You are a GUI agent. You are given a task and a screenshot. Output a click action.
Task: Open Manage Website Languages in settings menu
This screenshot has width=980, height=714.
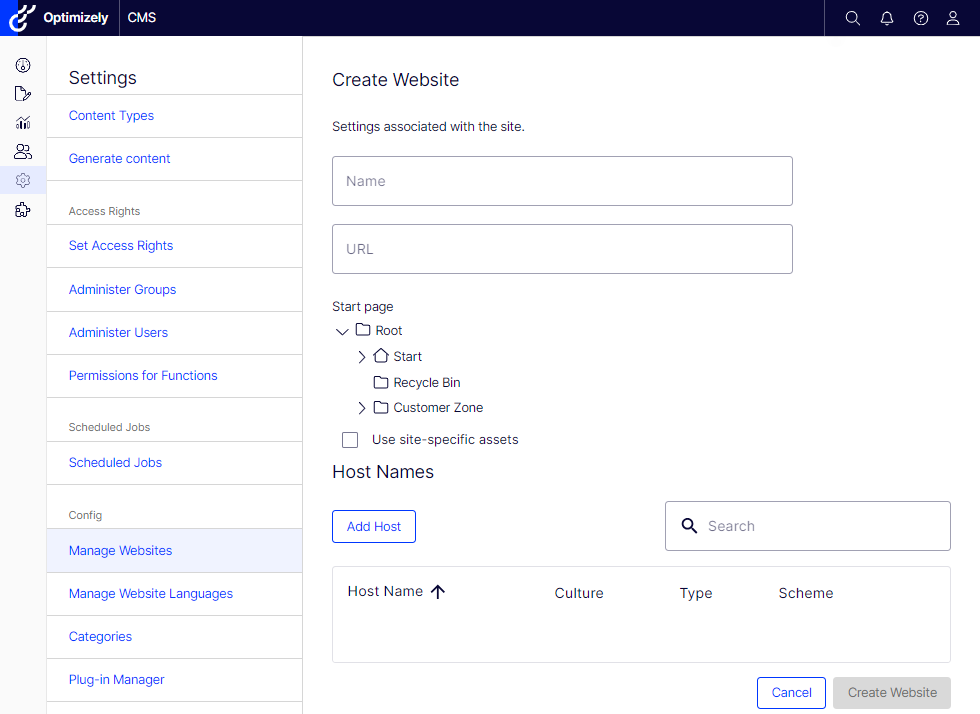pos(151,593)
